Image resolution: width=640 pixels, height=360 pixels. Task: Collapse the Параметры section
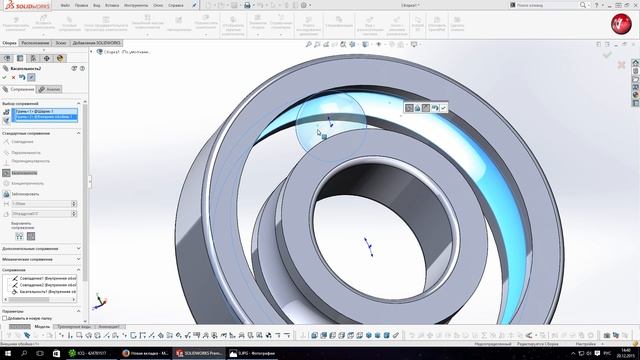(78, 311)
